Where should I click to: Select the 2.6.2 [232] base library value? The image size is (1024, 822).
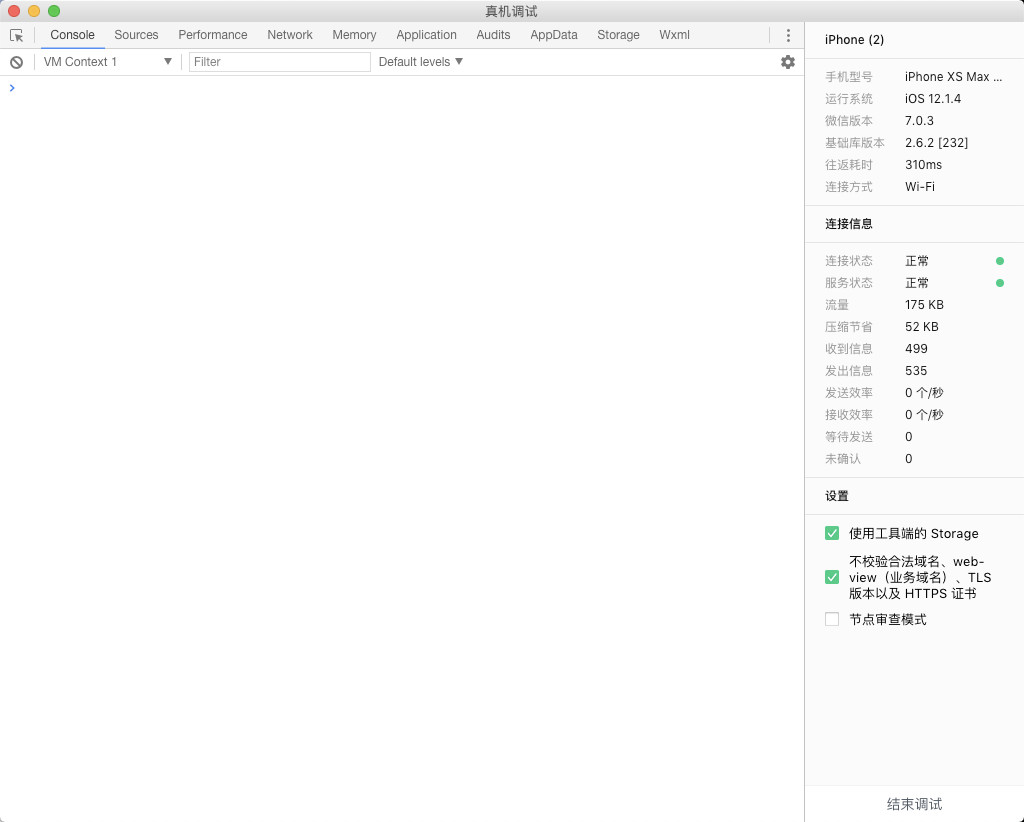(936, 143)
